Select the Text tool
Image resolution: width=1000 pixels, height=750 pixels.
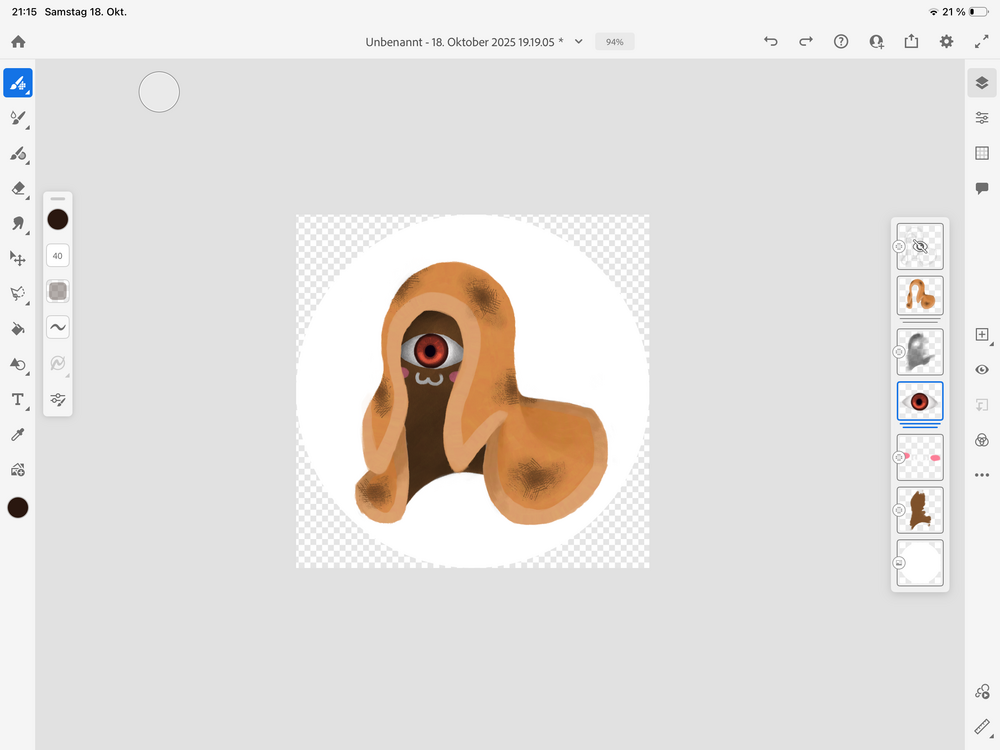point(18,399)
